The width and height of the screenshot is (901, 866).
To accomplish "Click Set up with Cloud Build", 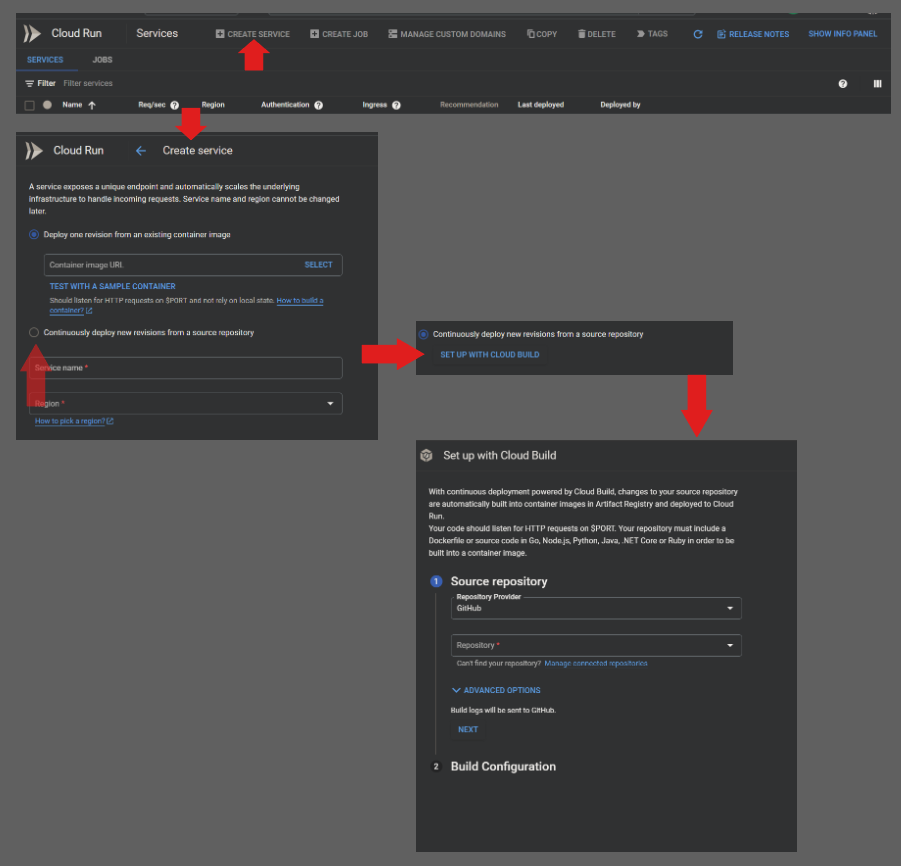I will (490, 355).
